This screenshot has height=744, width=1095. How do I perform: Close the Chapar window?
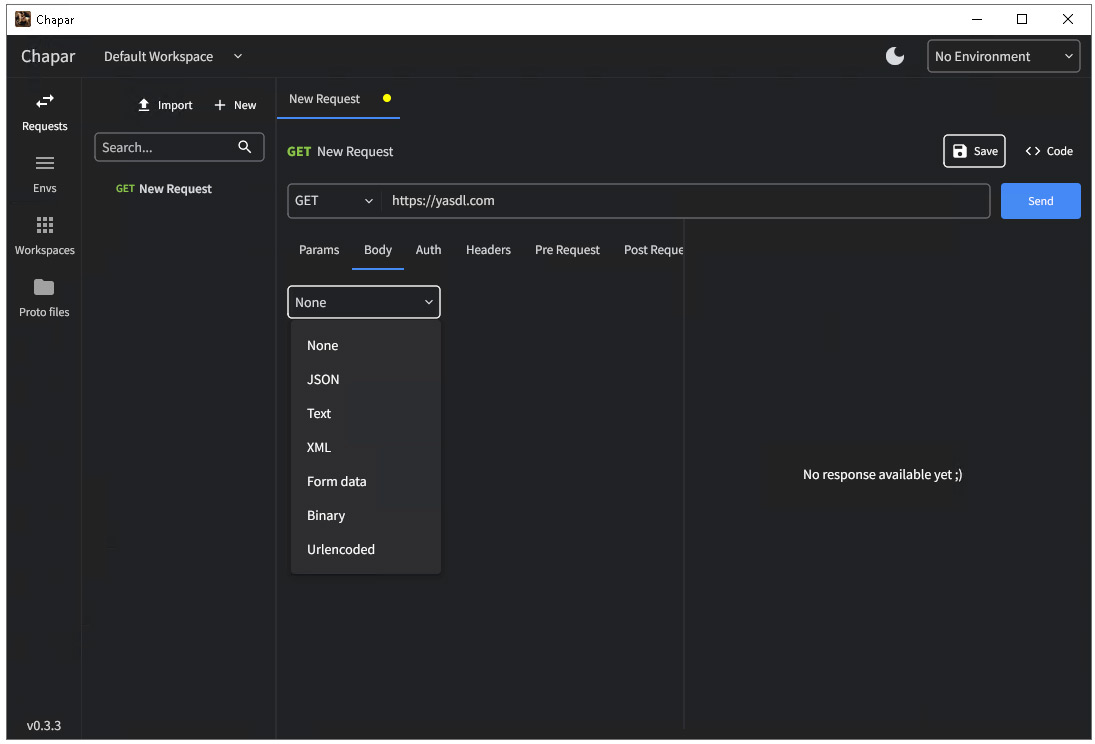1068,20
